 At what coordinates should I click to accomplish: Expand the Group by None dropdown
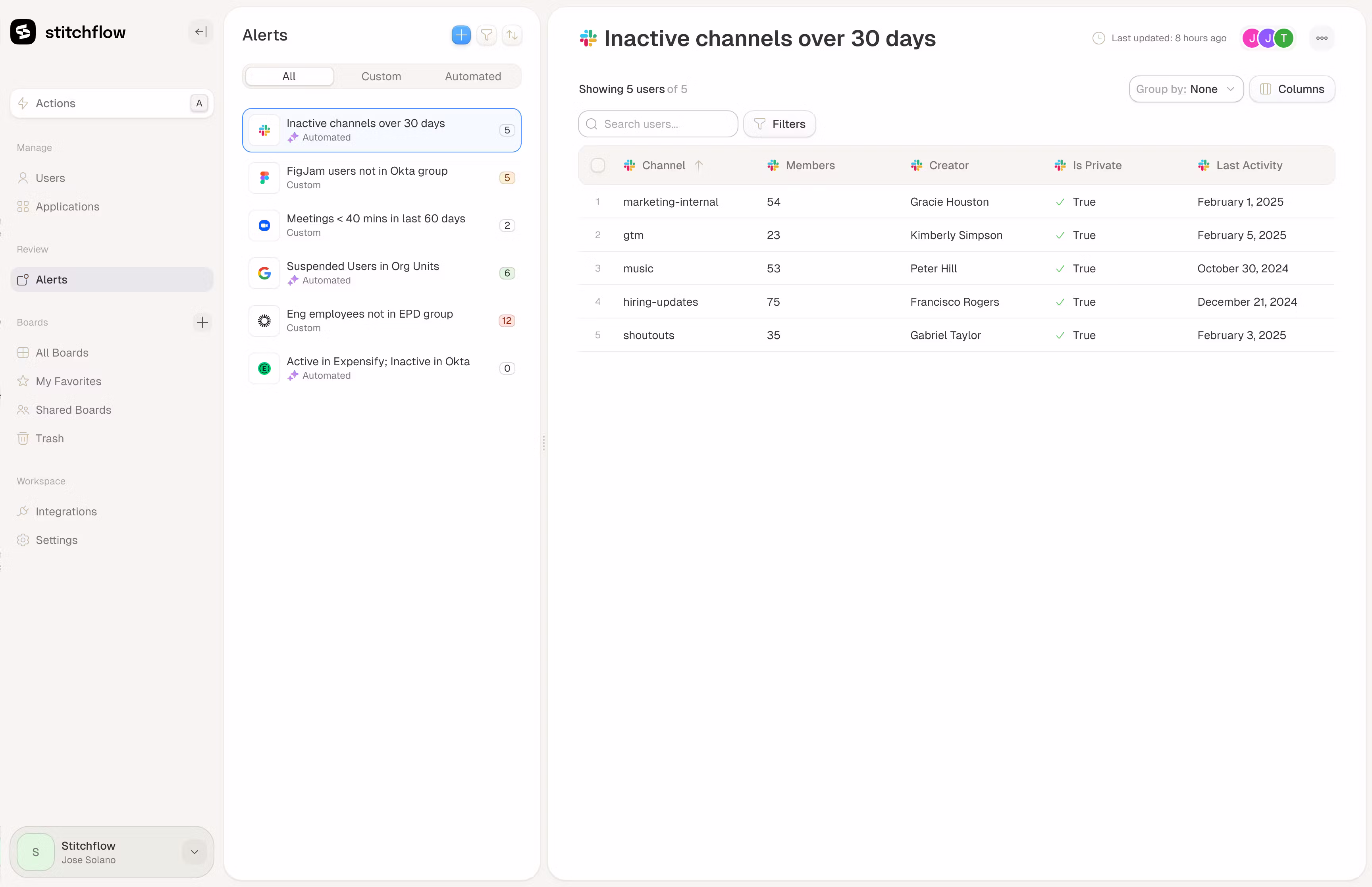pos(1185,89)
